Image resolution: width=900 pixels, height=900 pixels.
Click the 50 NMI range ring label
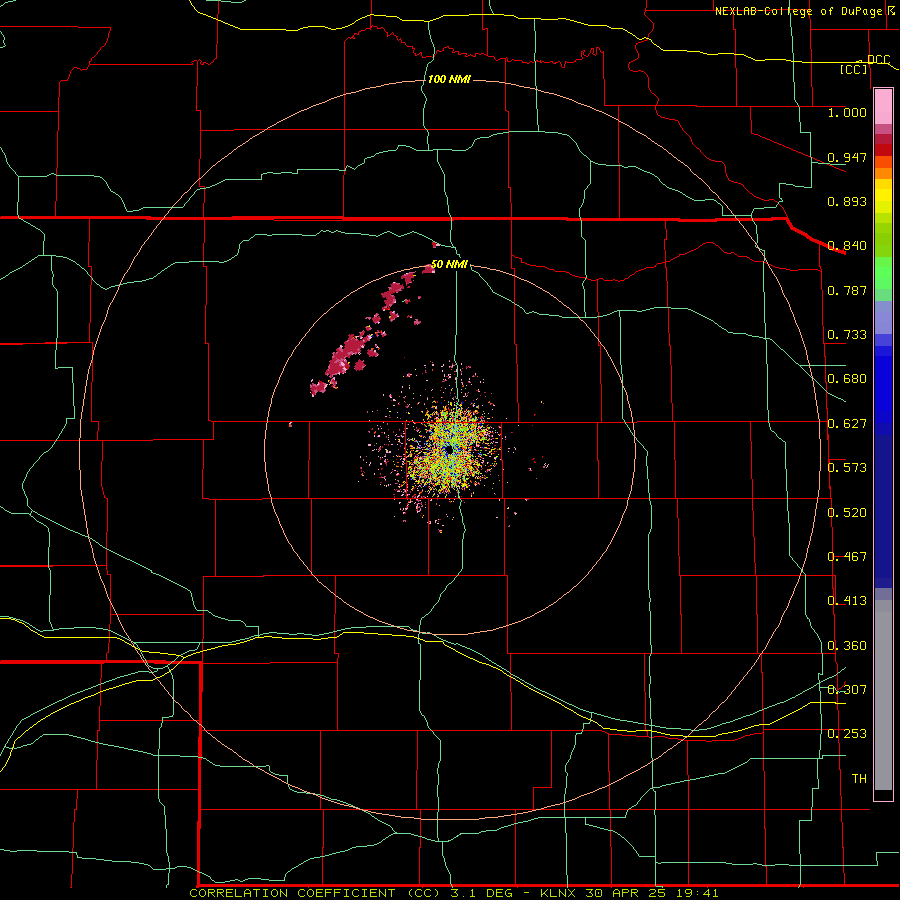coord(449,264)
